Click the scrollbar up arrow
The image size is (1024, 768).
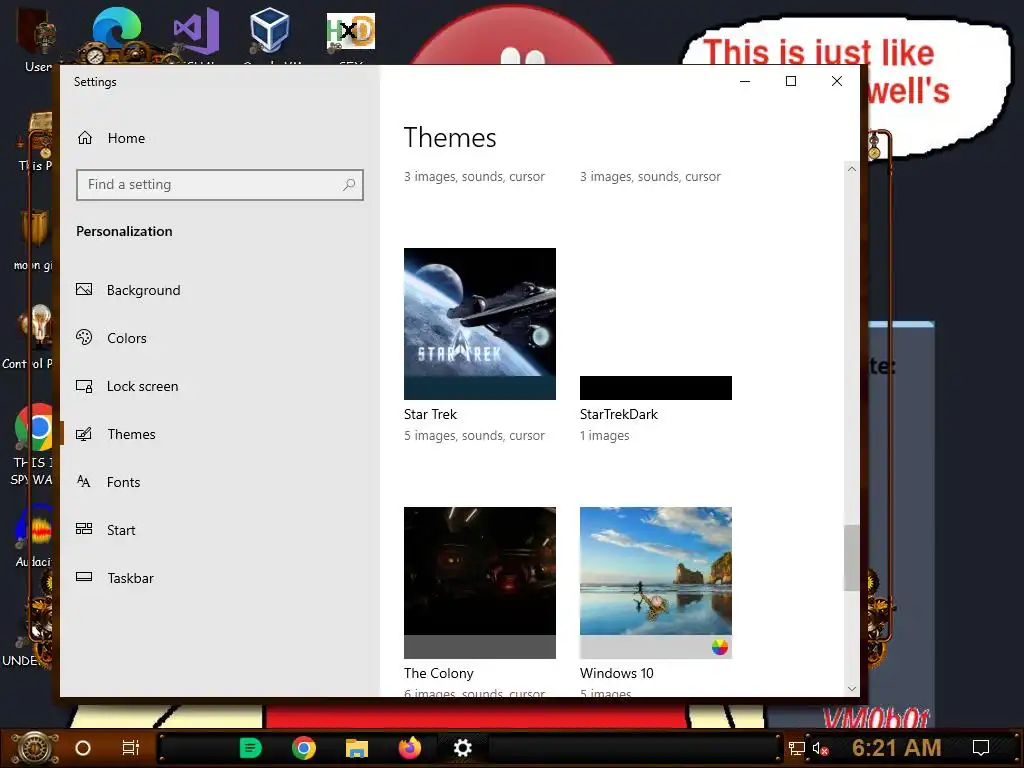[x=852, y=169]
